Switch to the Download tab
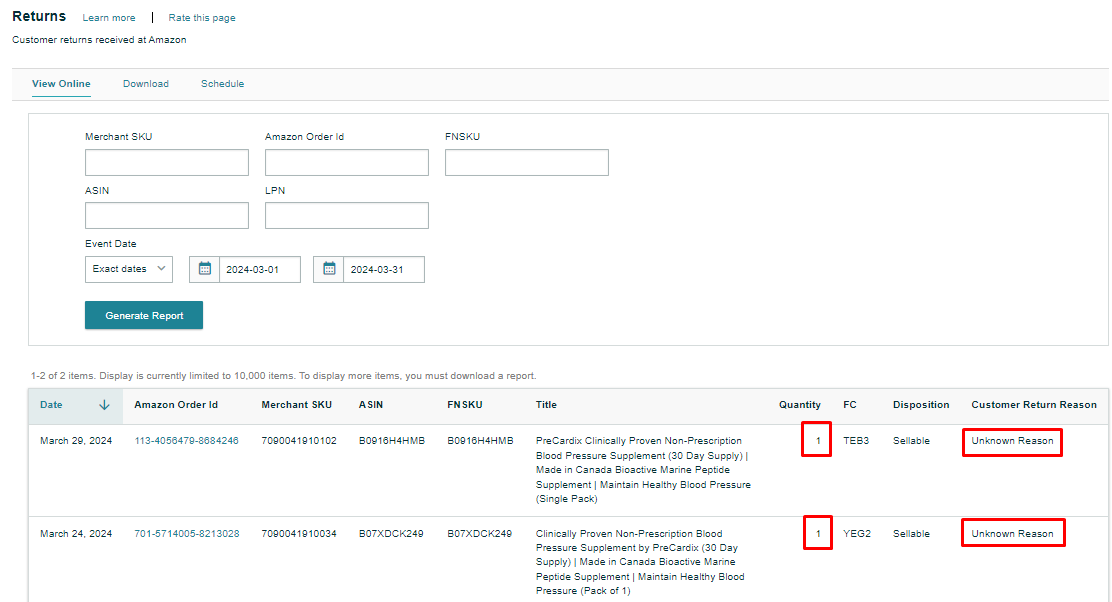This screenshot has width=1112, height=602. (x=145, y=84)
